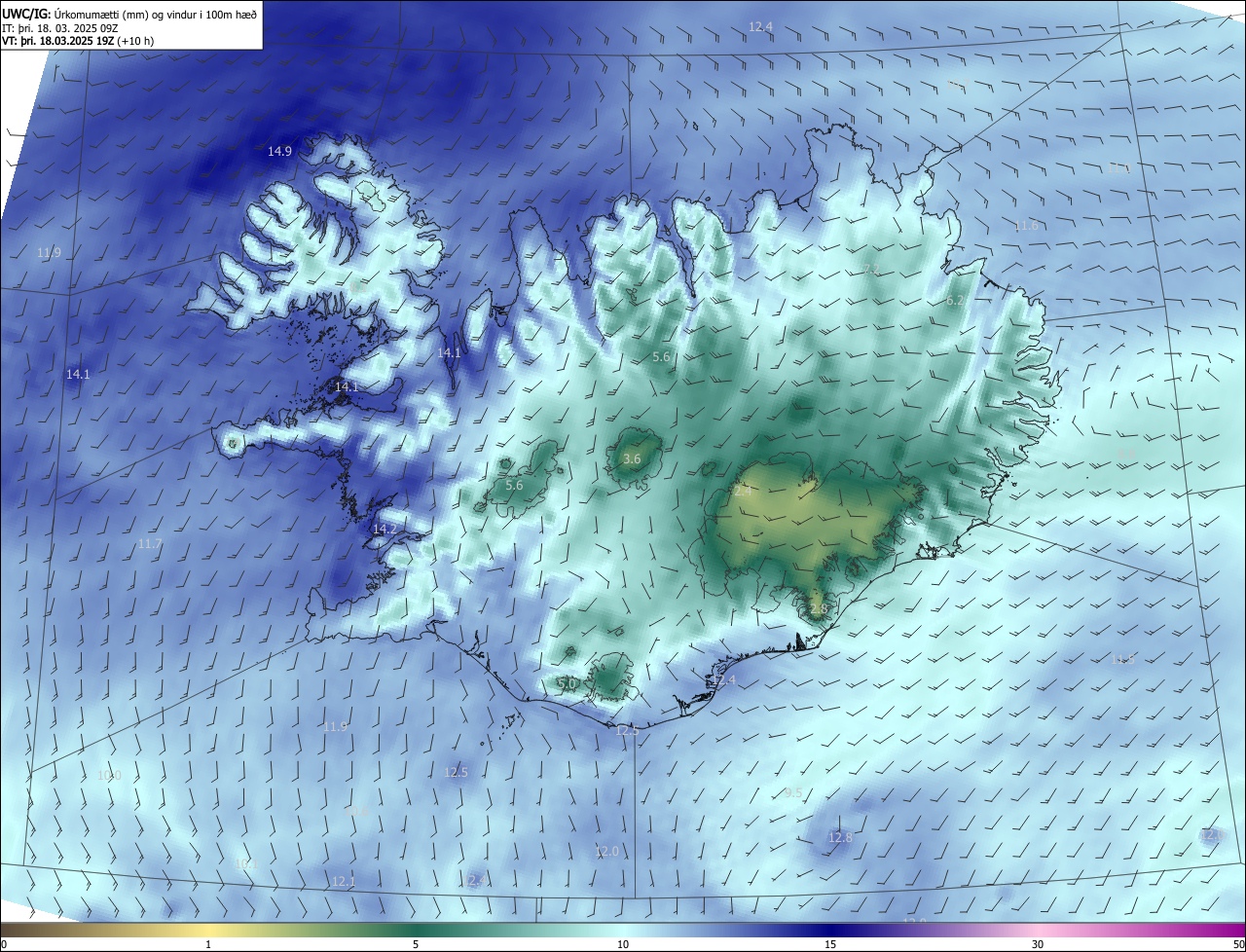Click the 9.5 value label
Viewport: 1246px width, 952px height.
tap(793, 792)
